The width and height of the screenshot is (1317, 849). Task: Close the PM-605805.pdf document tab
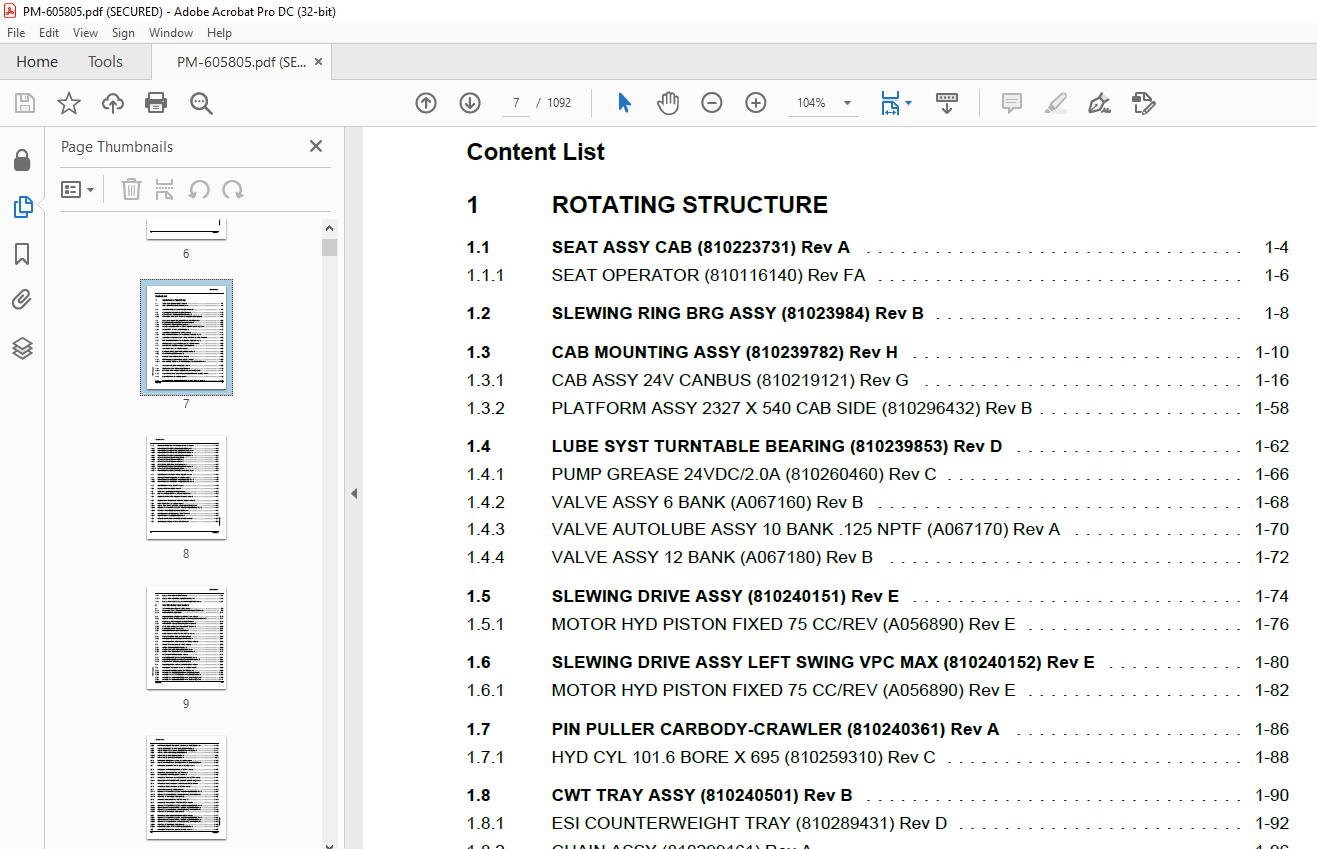click(318, 62)
